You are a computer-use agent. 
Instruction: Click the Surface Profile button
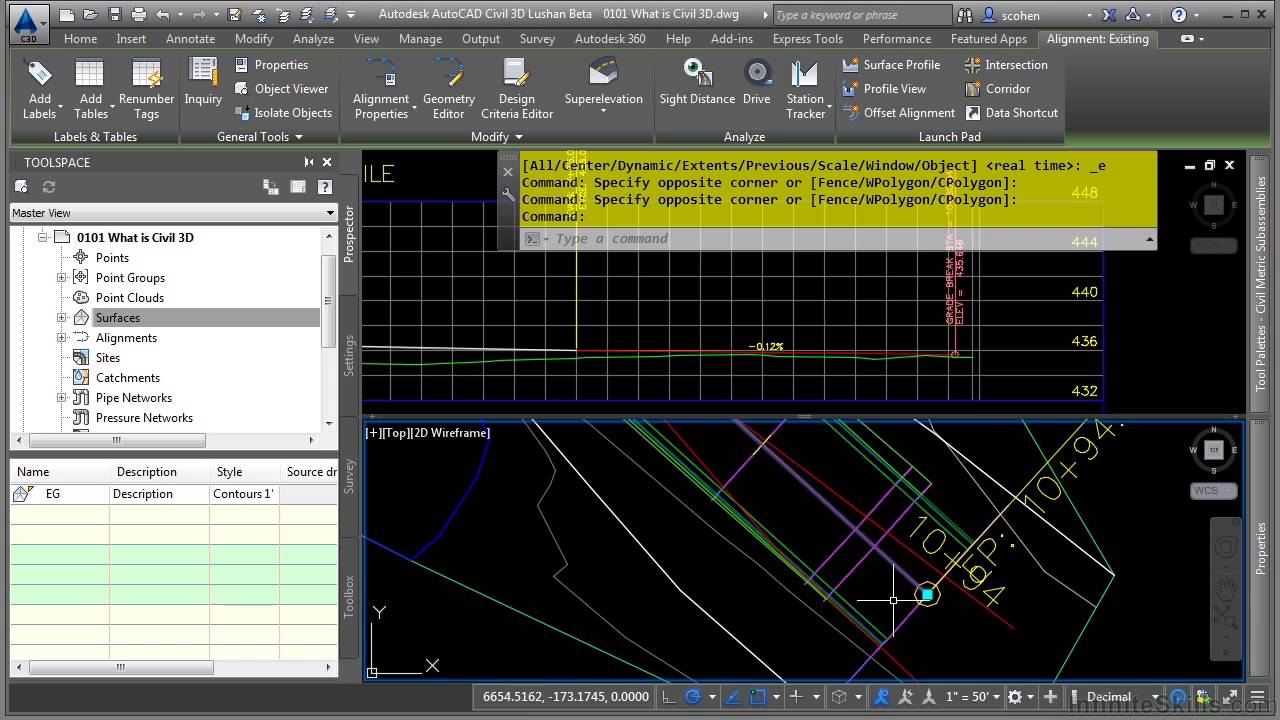[892, 65]
